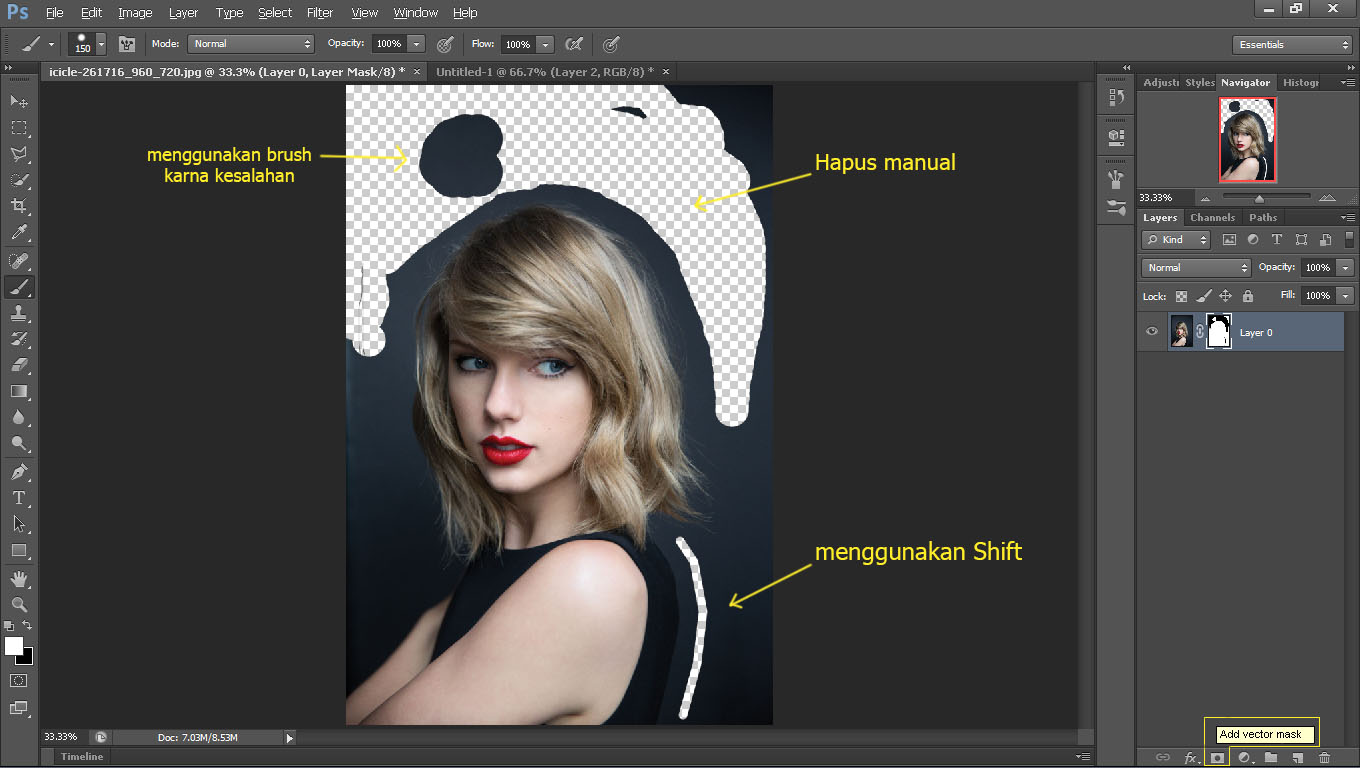This screenshot has width=1360, height=768.
Task: Switch to Untitled-1 document tab
Action: point(544,72)
